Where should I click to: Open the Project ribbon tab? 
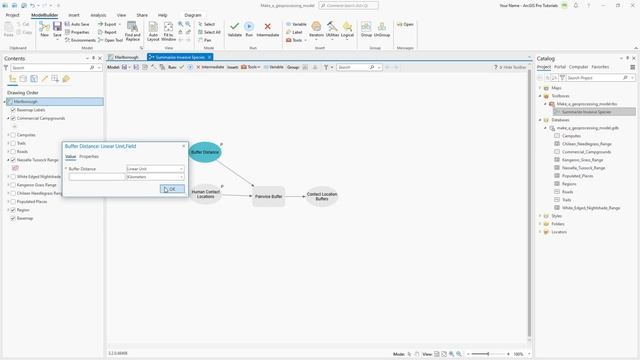[12, 15]
